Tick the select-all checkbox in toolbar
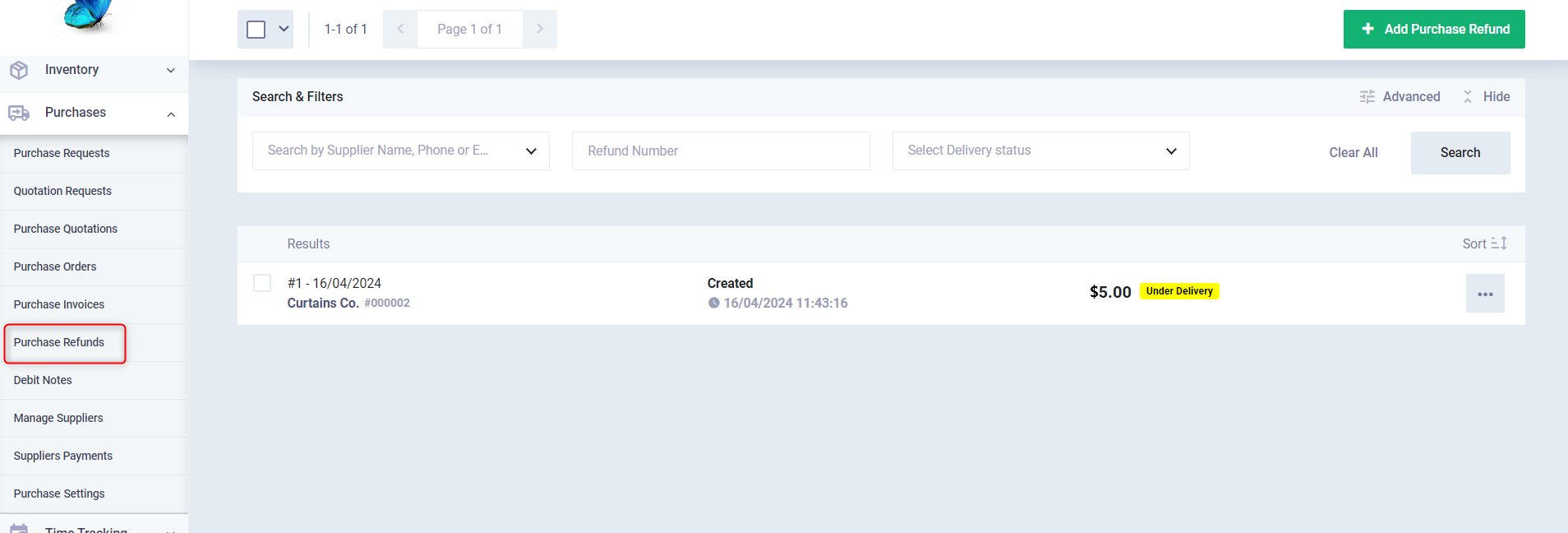The height and width of the screenshot is (533, 1568). [256, 30]
